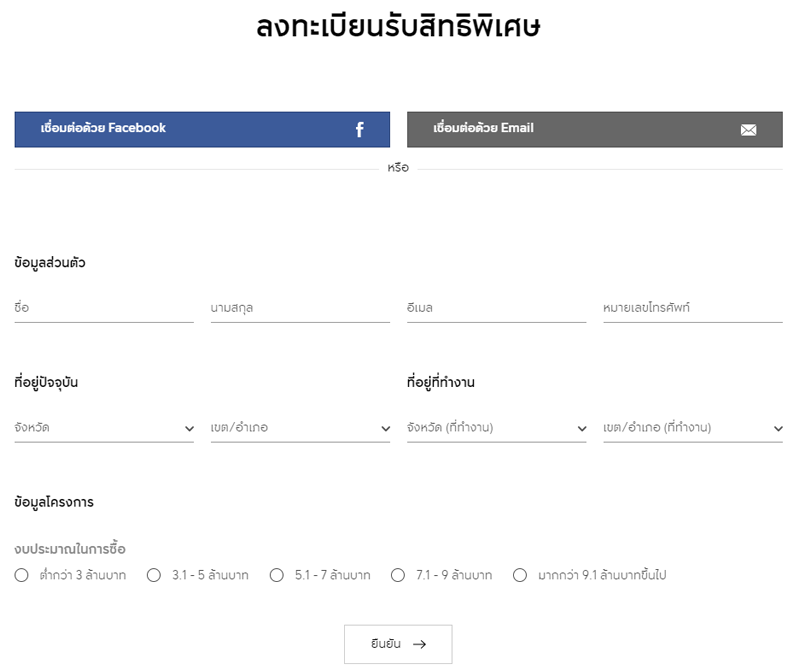The image size is (800, 670).
Task: Select the 3.1 - 5 ล้านบาท radio button
Action: tap(154, 575)
